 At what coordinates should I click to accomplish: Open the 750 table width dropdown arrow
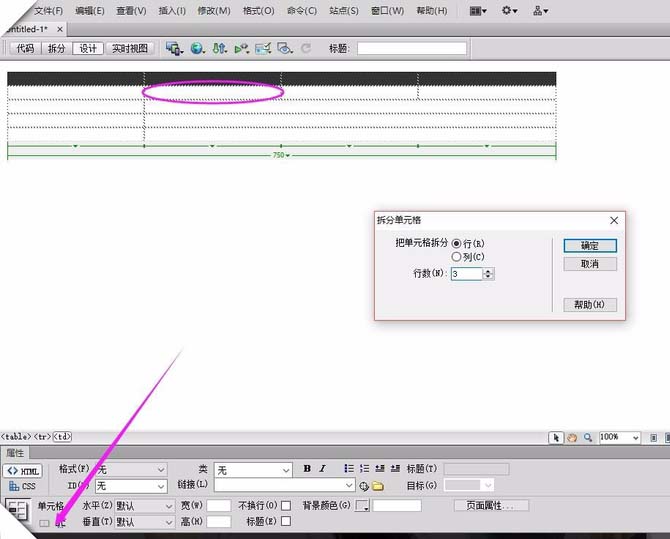[x=288, y=155]
